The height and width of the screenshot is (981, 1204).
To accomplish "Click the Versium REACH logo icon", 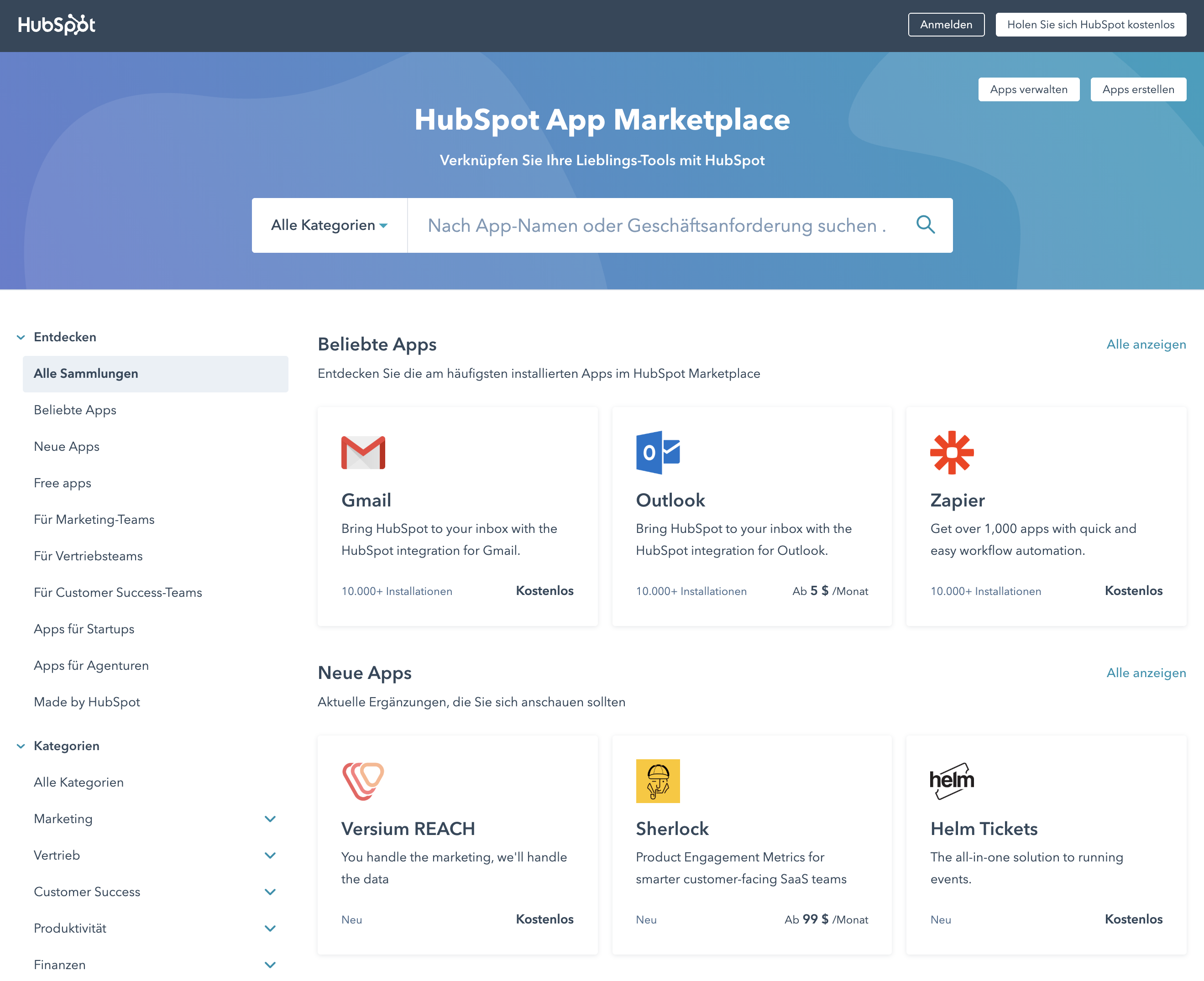I will tap(363, 781).
